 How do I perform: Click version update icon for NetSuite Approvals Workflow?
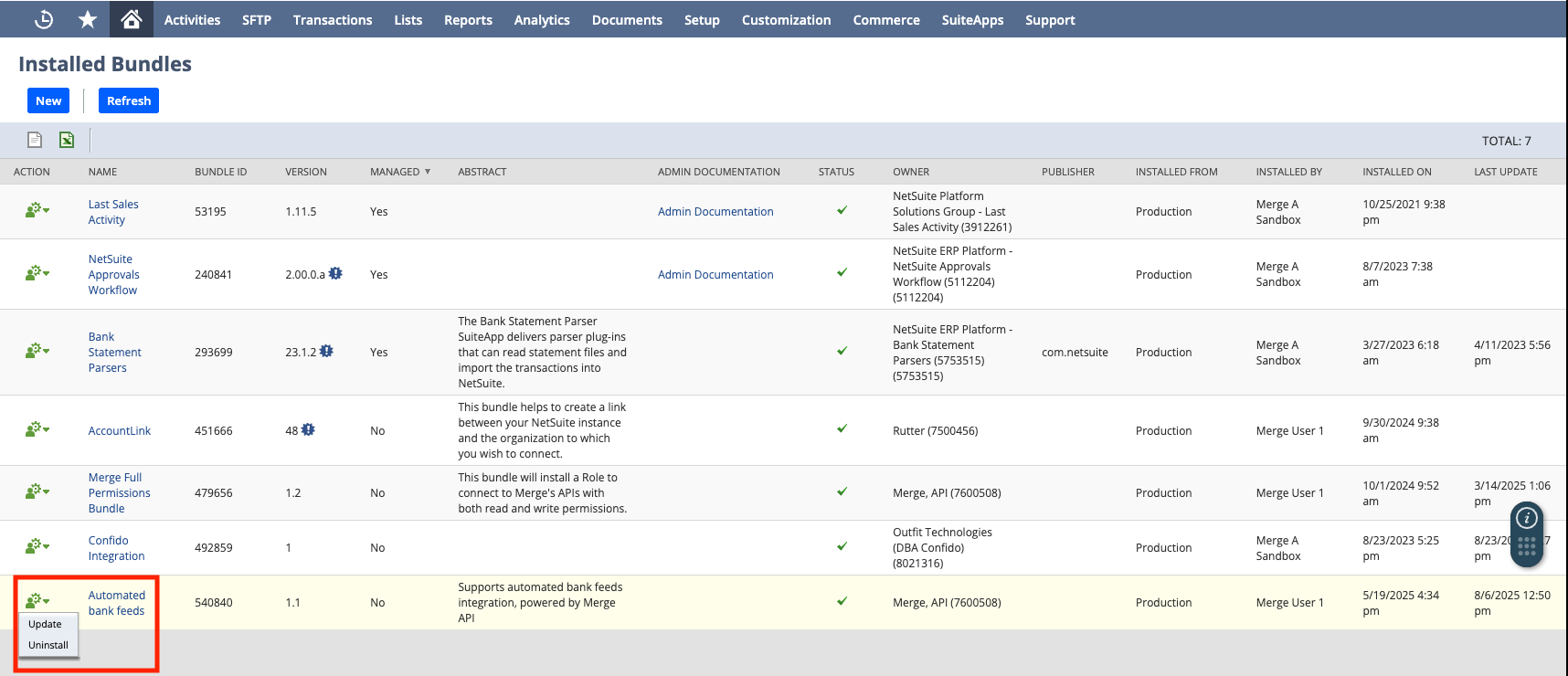(335, 273)
